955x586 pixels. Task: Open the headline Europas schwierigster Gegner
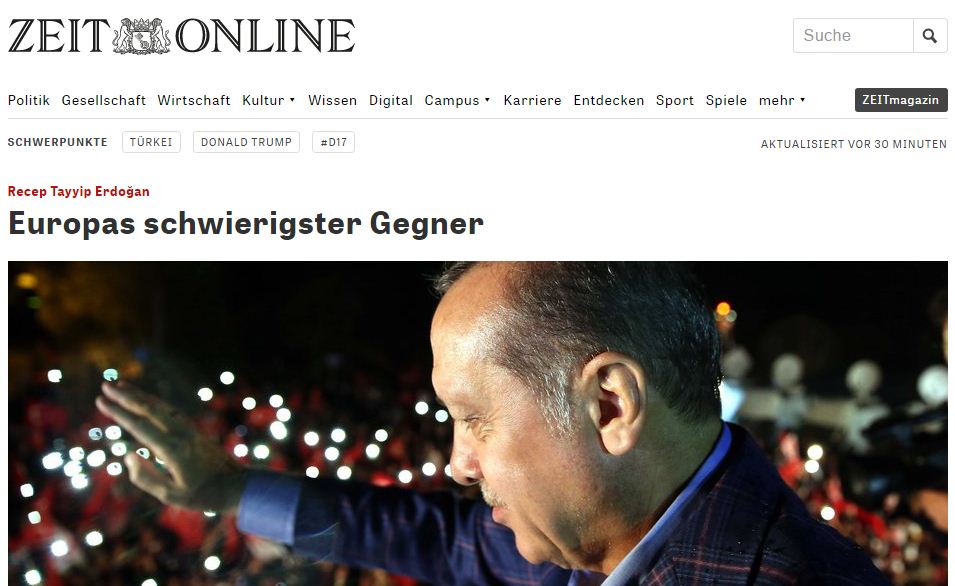point(246,224)
